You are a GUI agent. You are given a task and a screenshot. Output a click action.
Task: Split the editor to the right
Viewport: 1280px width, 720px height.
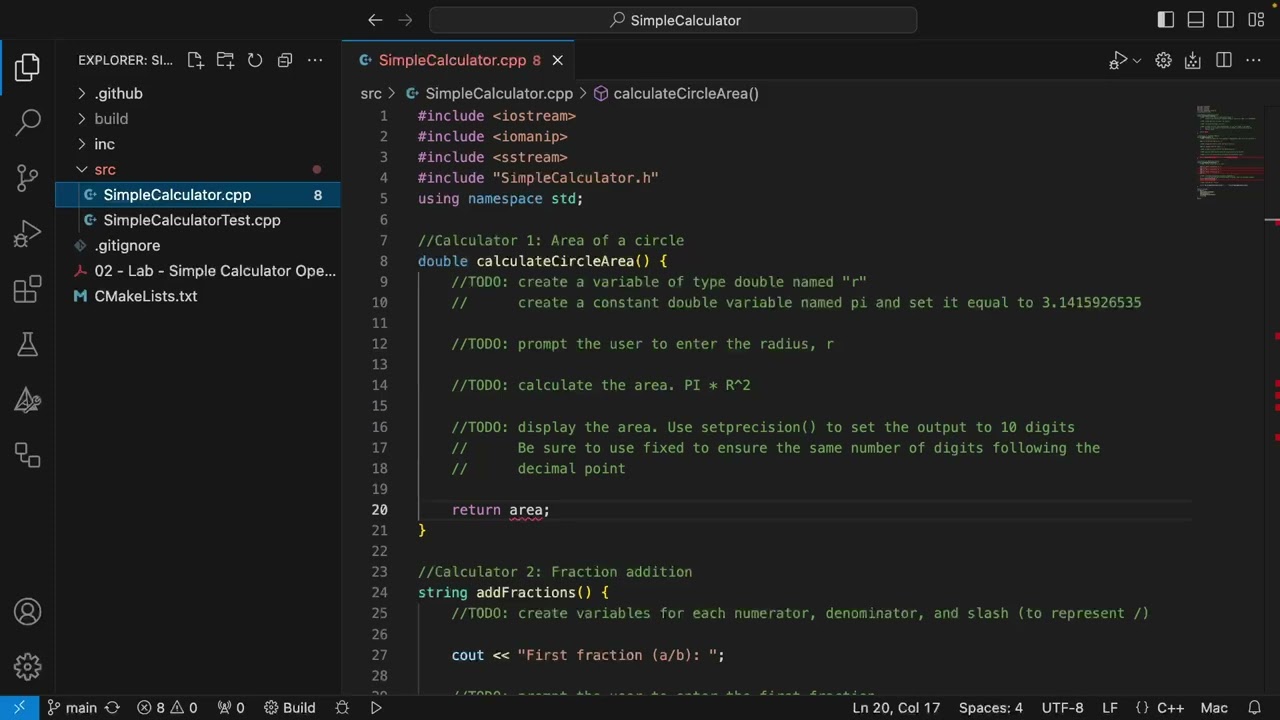point(1223,60)
